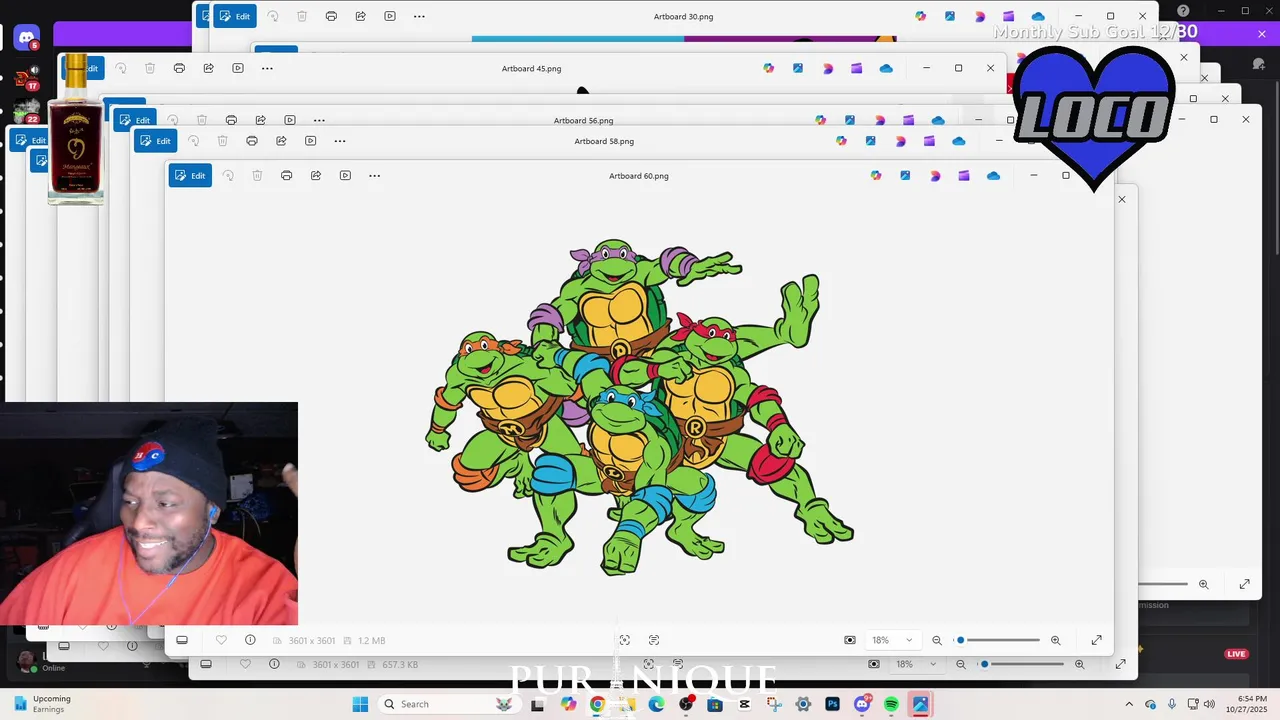Delete the Artboard 60.png image
Screen dimensions: 1280x720
(257, 176)
